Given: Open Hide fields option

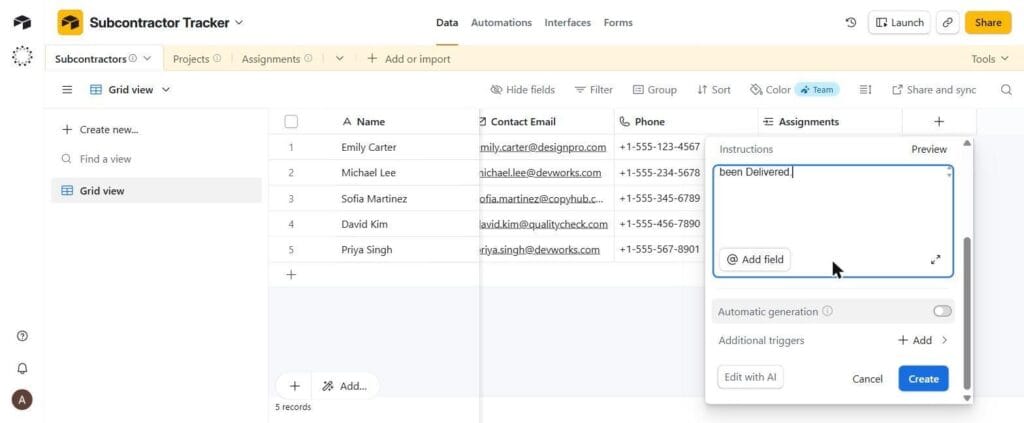Looking at the screenshot, I should [x=522, y=89].
